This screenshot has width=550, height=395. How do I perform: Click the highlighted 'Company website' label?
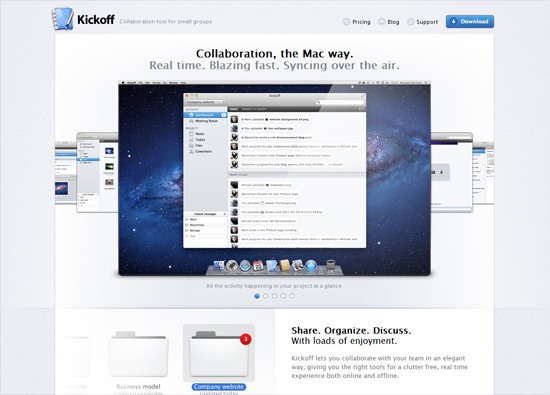tap(219, 387)
